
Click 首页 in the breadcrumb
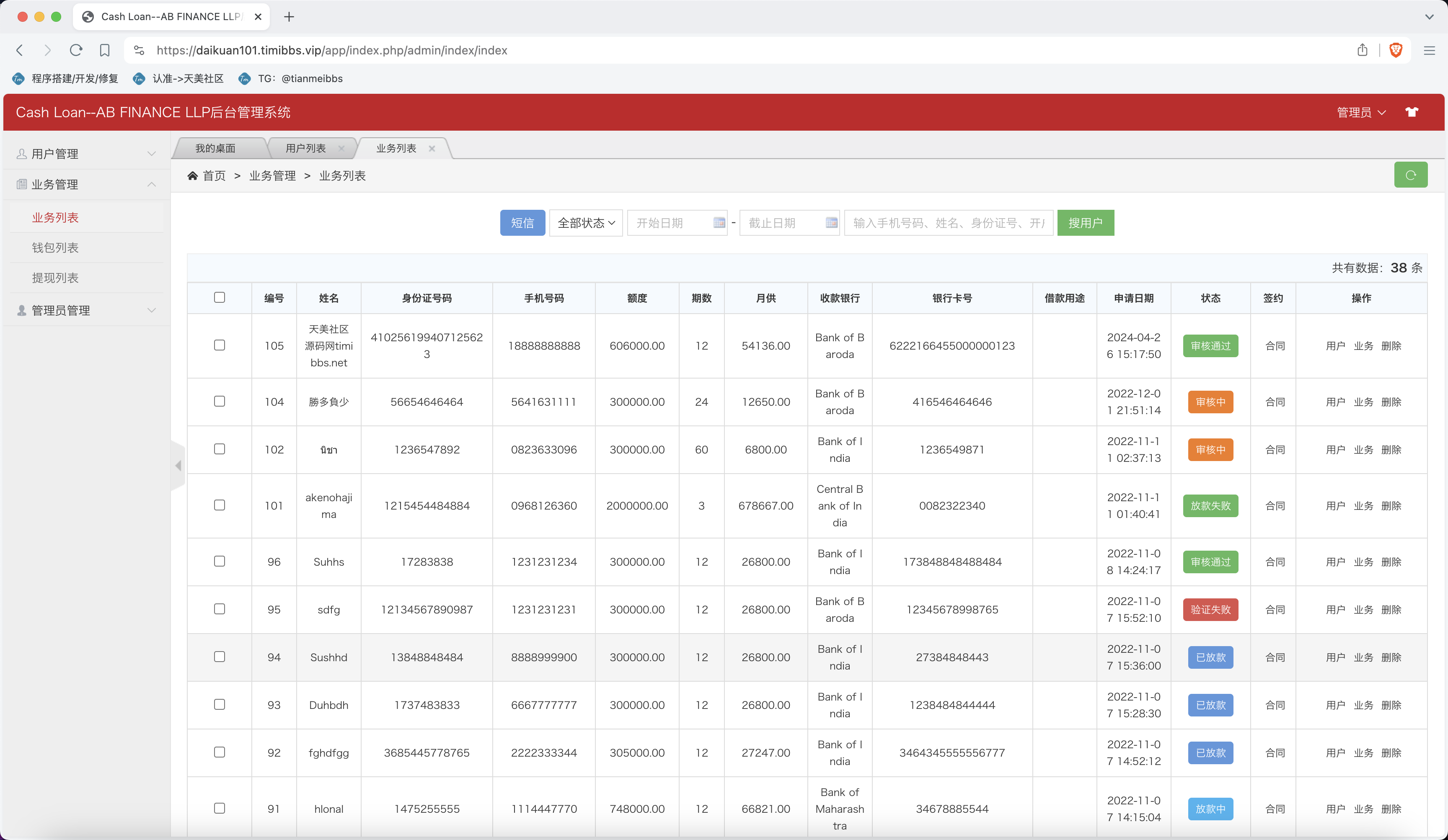215,176
